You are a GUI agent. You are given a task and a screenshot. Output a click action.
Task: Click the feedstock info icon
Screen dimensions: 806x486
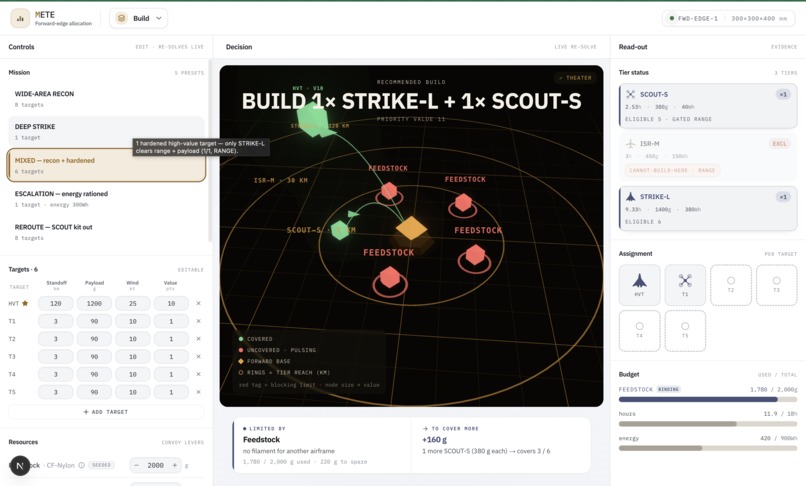(x=81, y=465)
